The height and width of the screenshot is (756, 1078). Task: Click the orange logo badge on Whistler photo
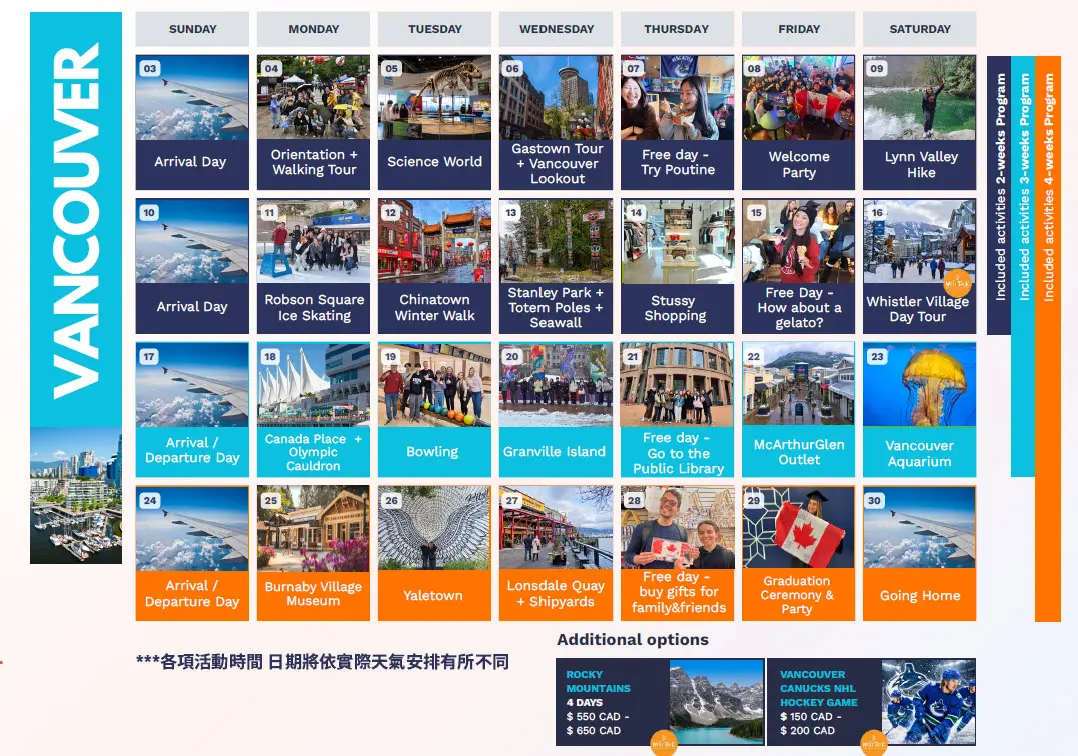(x=957, y=282)
